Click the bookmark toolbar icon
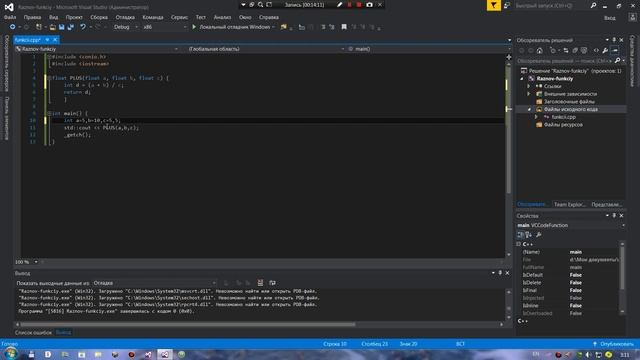 (344, 27)
